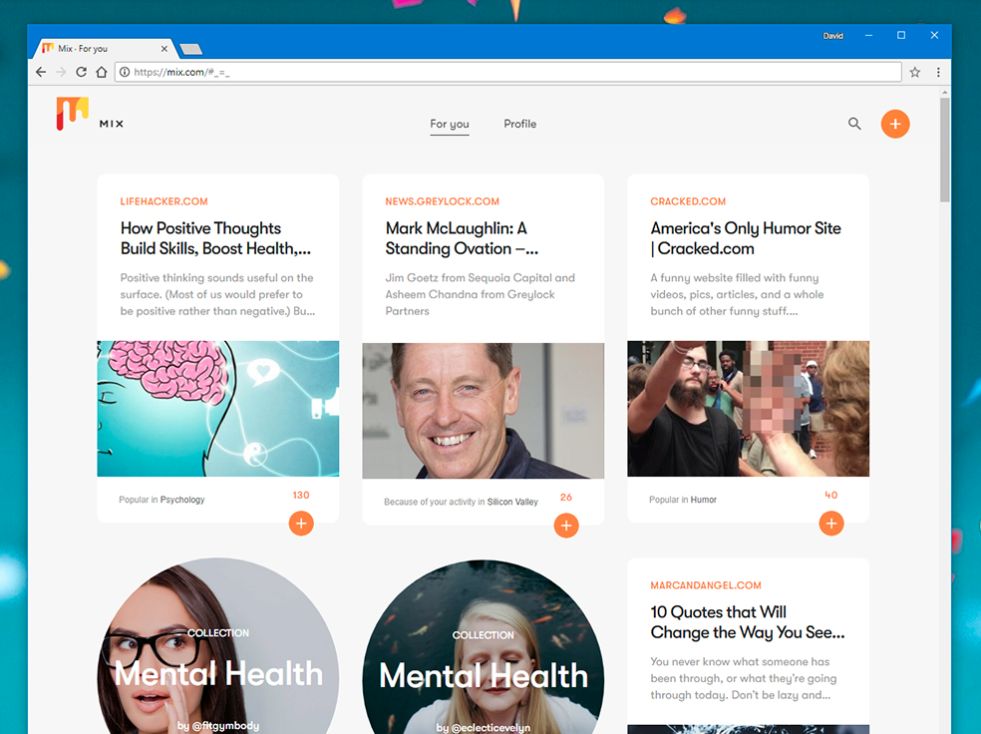Image resolution: width=981 pixels, height=734 pixels.
Task: Open the search magnifier icon
Action: coord(854,123)
